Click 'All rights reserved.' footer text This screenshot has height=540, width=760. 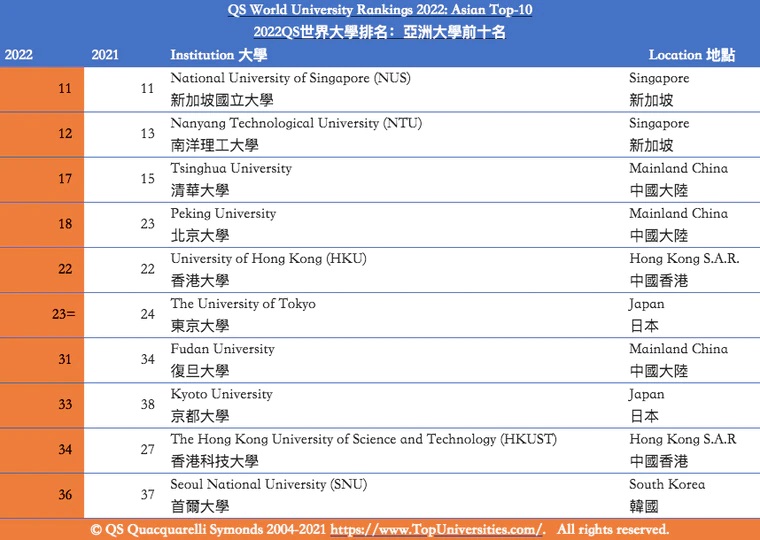(x=613, y=529)
